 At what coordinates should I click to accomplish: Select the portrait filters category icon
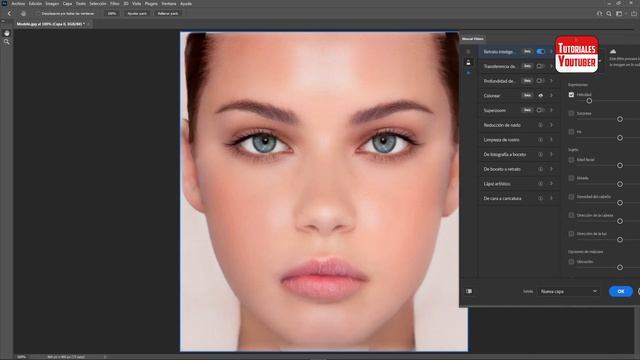[x=468, y=62]
